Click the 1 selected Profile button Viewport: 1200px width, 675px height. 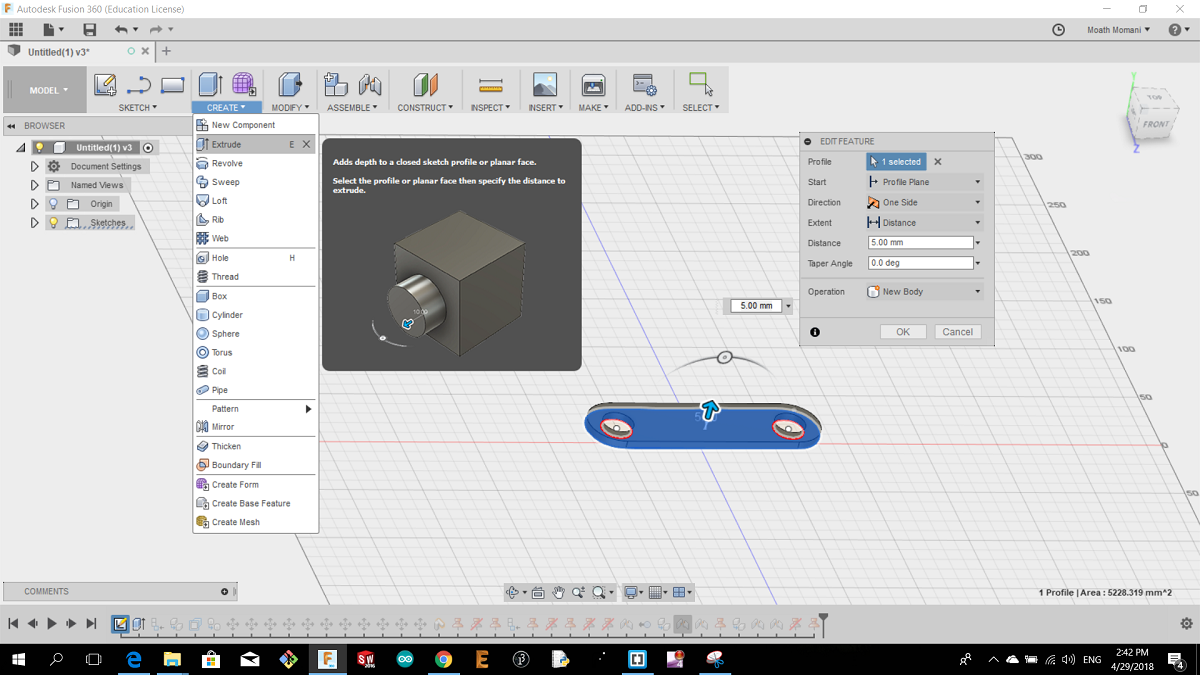coord(896,162)
